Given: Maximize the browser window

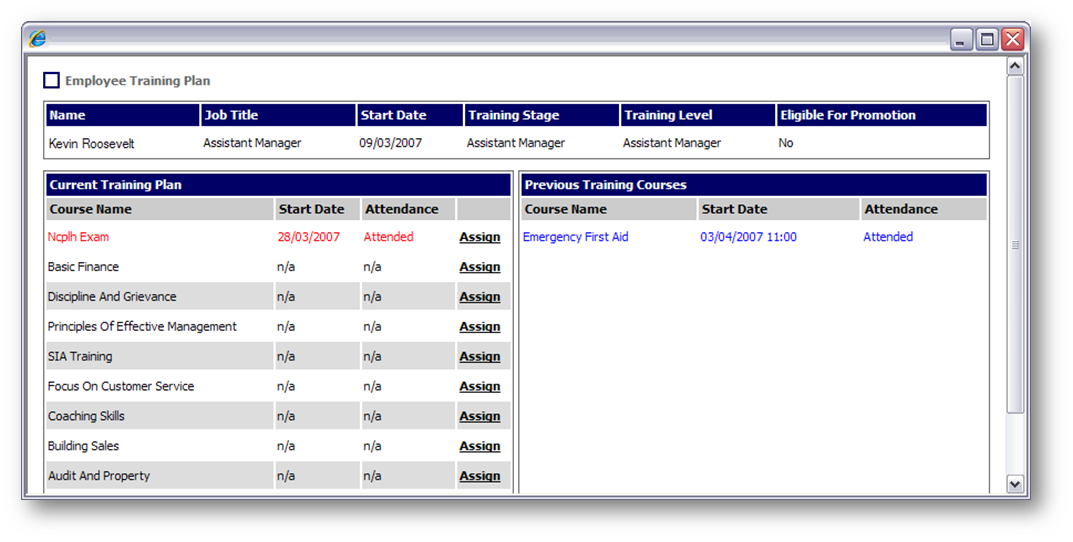Looking at the screenshot, I should [x=987, y=39].
